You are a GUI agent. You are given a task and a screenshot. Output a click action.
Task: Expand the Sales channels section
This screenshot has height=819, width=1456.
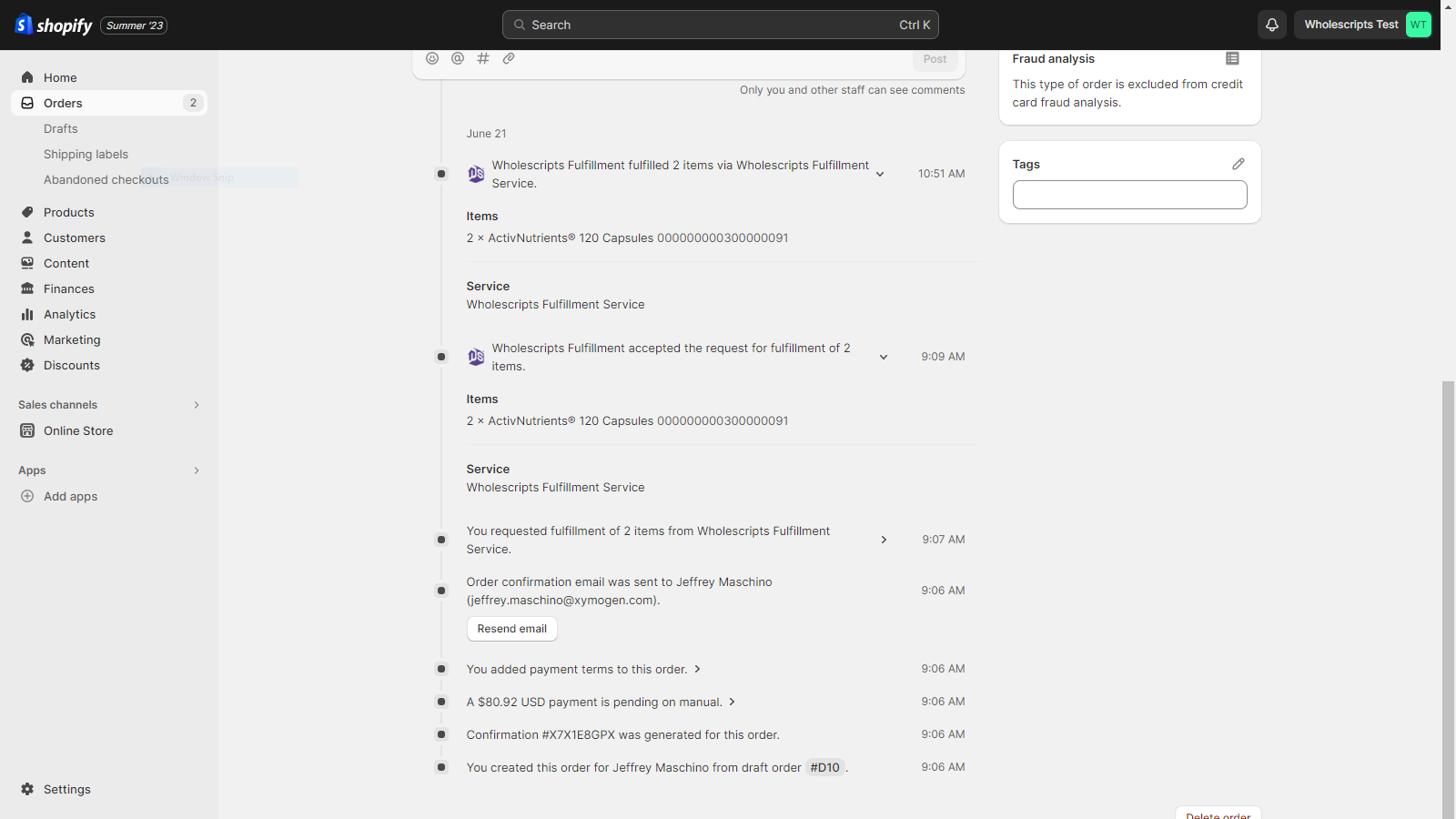[x=196, y=405]
